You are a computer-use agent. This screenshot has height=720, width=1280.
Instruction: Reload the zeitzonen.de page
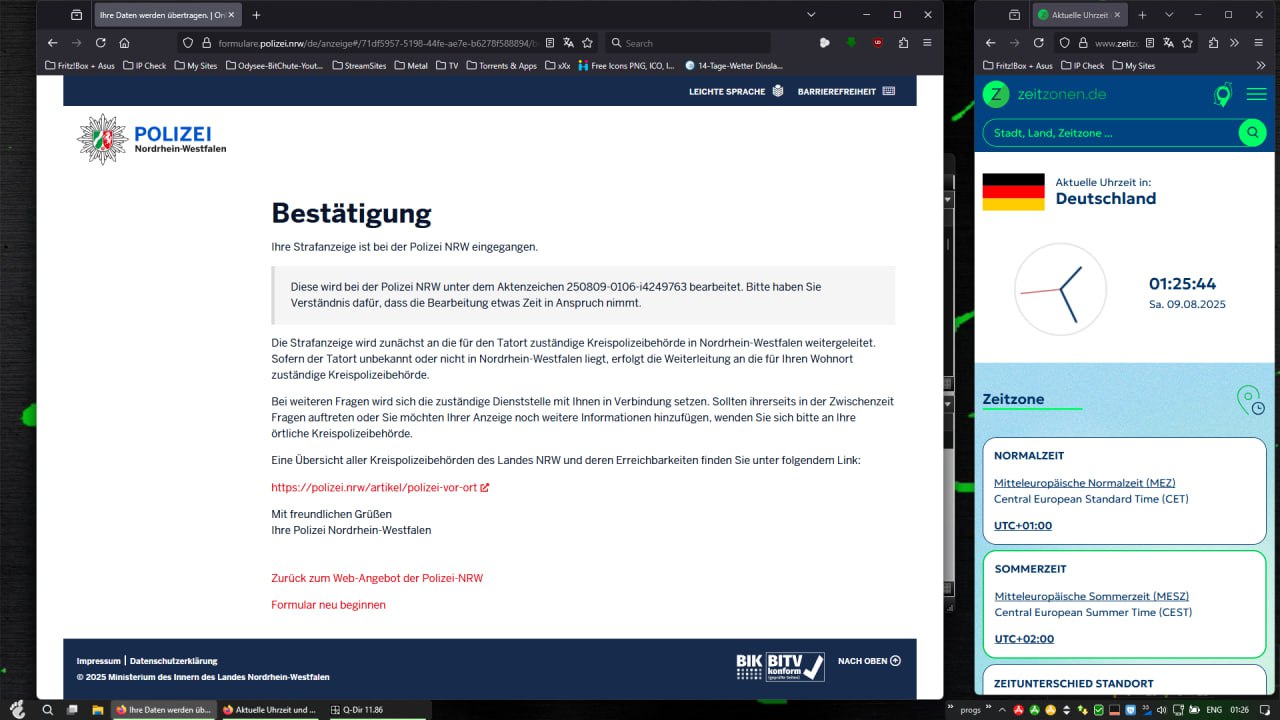click(x=1038, y=43)
